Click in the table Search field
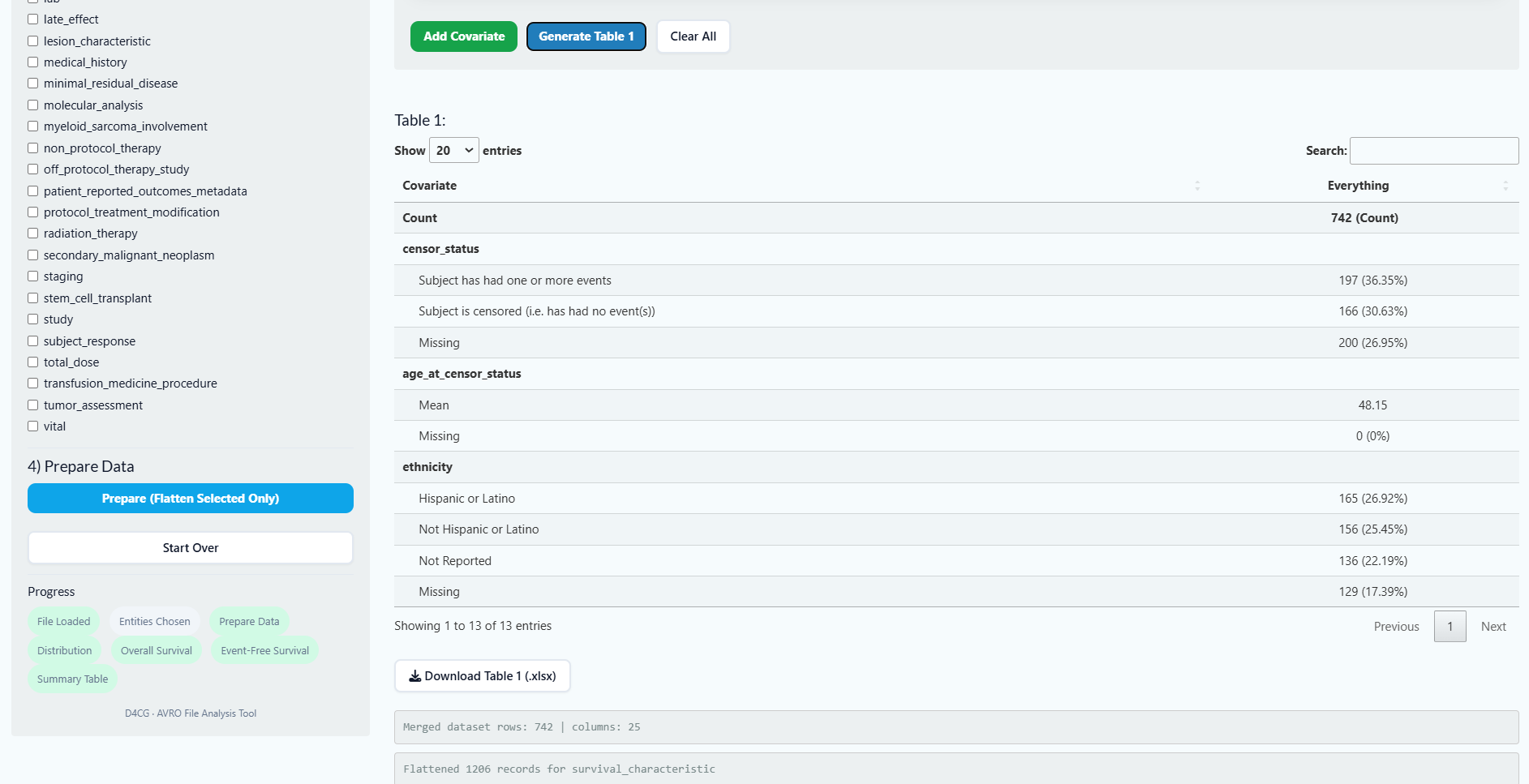Viewport: 1529px width, 784px height. (1433, 151)
